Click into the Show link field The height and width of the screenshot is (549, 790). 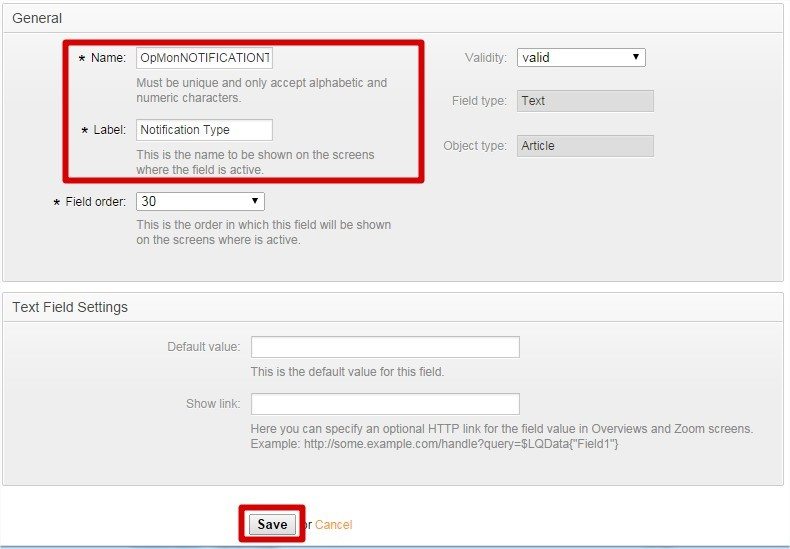385,404
